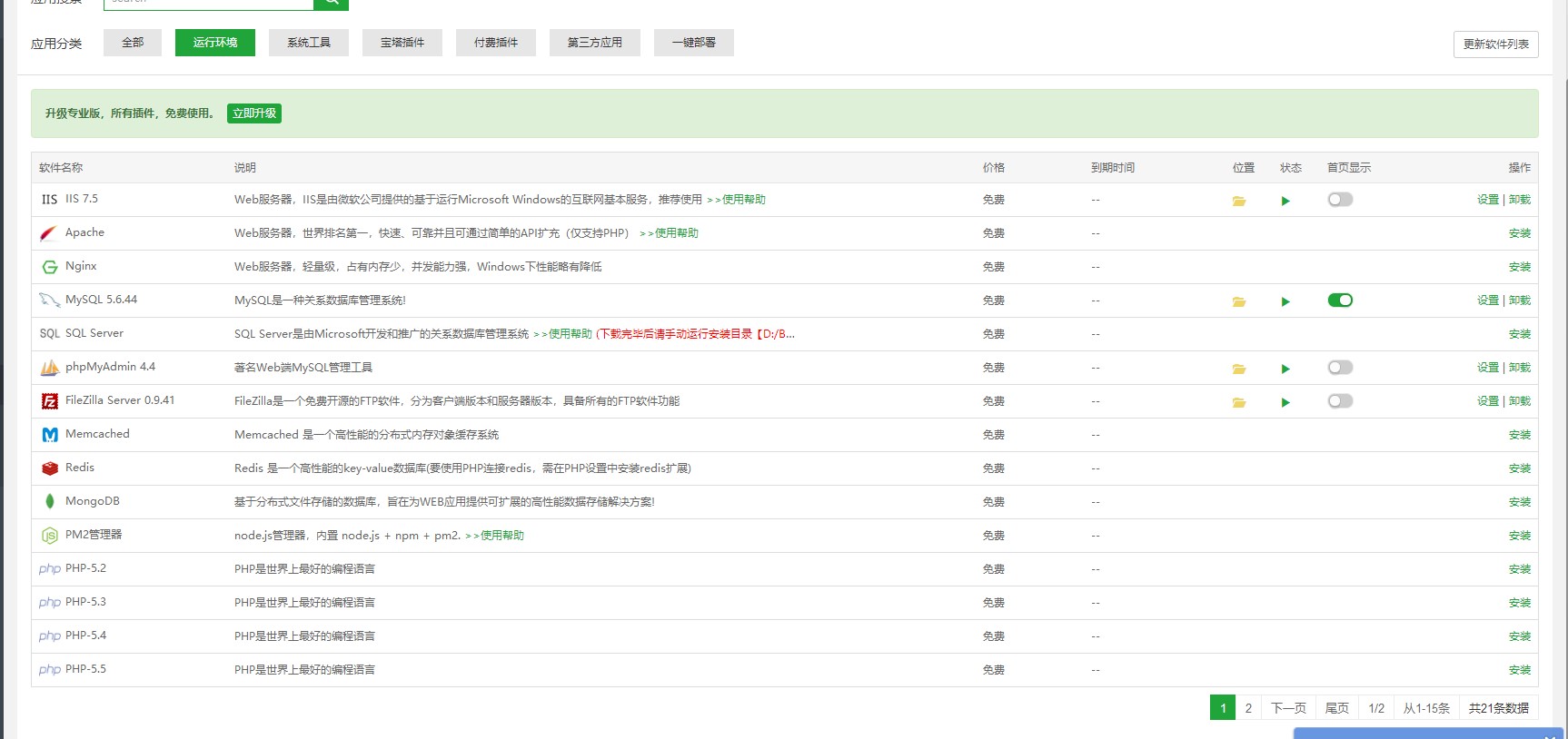Open Apache 使用帮助 link
The width and height of the screenshot is (1568, 739).
[x=670, y=233]
